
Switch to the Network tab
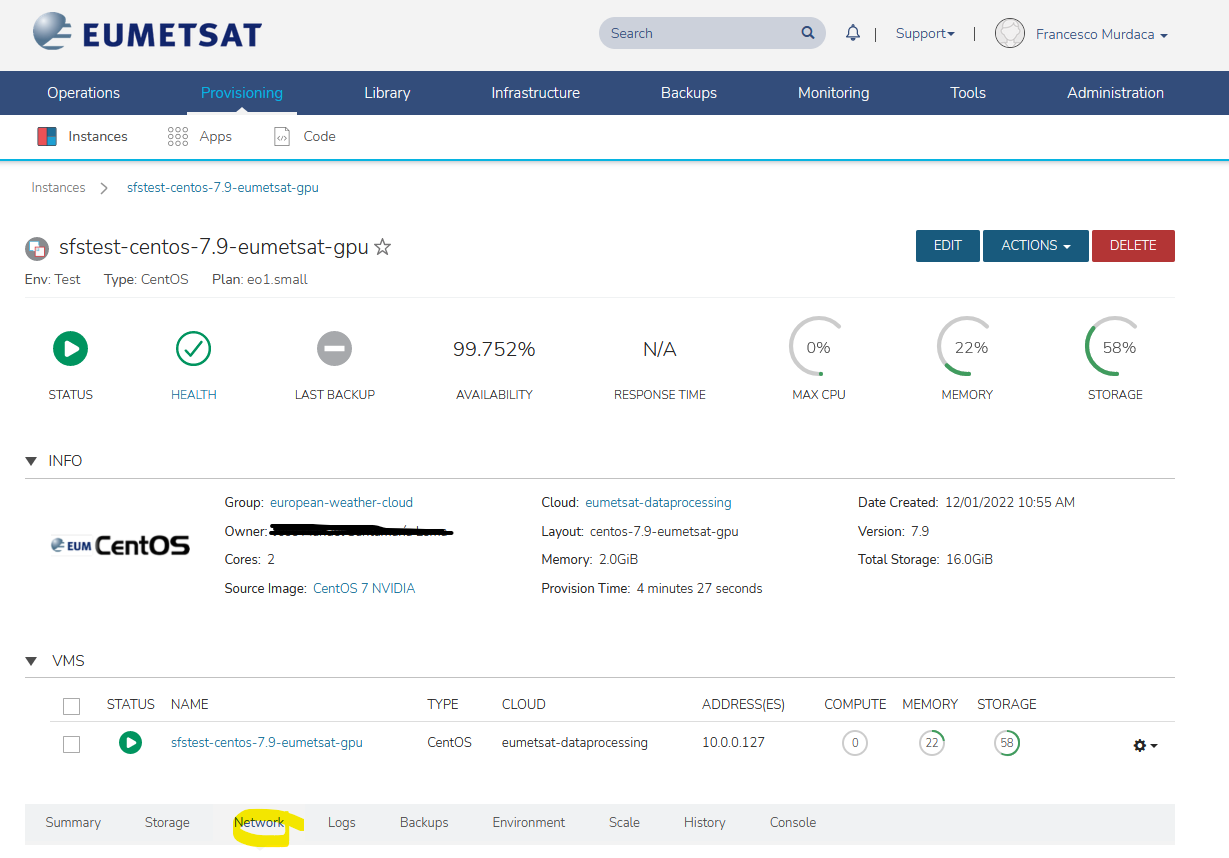259,823
